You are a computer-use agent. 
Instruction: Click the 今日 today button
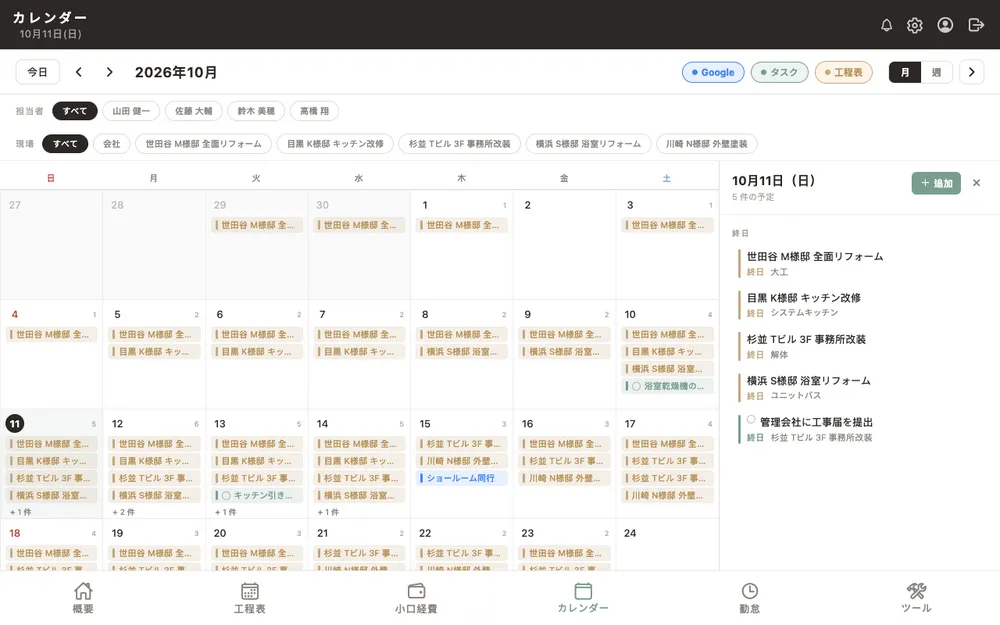coord(38,72)
